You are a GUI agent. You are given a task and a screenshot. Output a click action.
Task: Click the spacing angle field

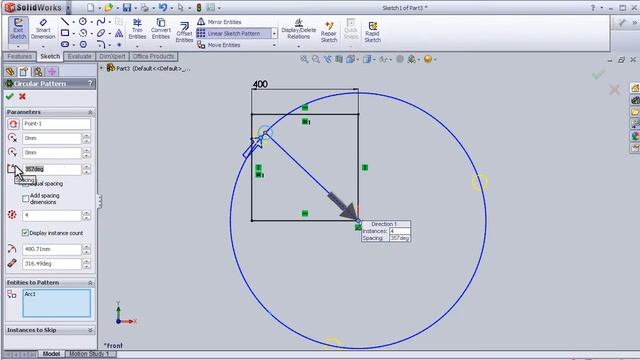(52, 169)
